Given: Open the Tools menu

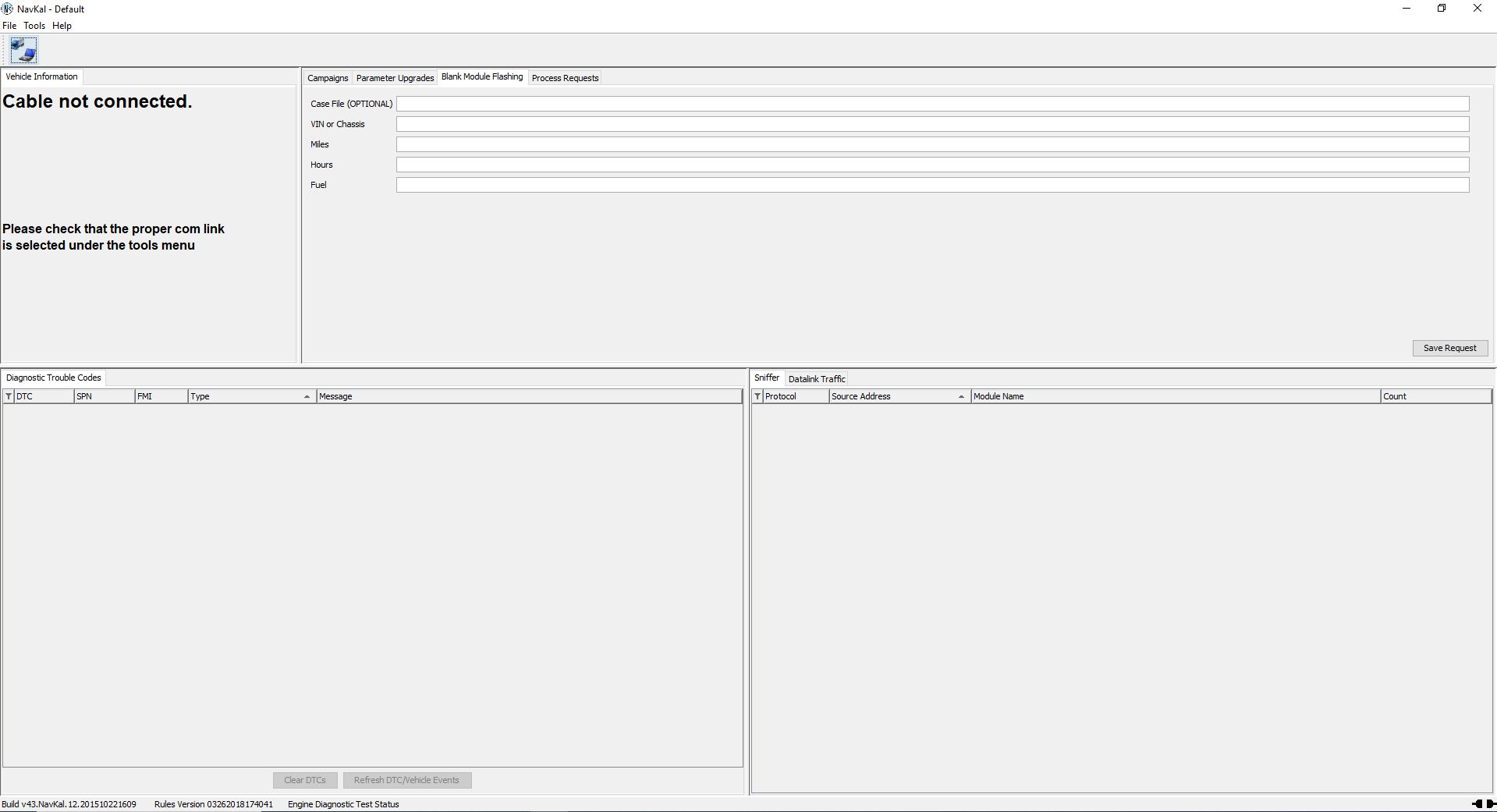Looking at the screenshot, I should 34,26.
